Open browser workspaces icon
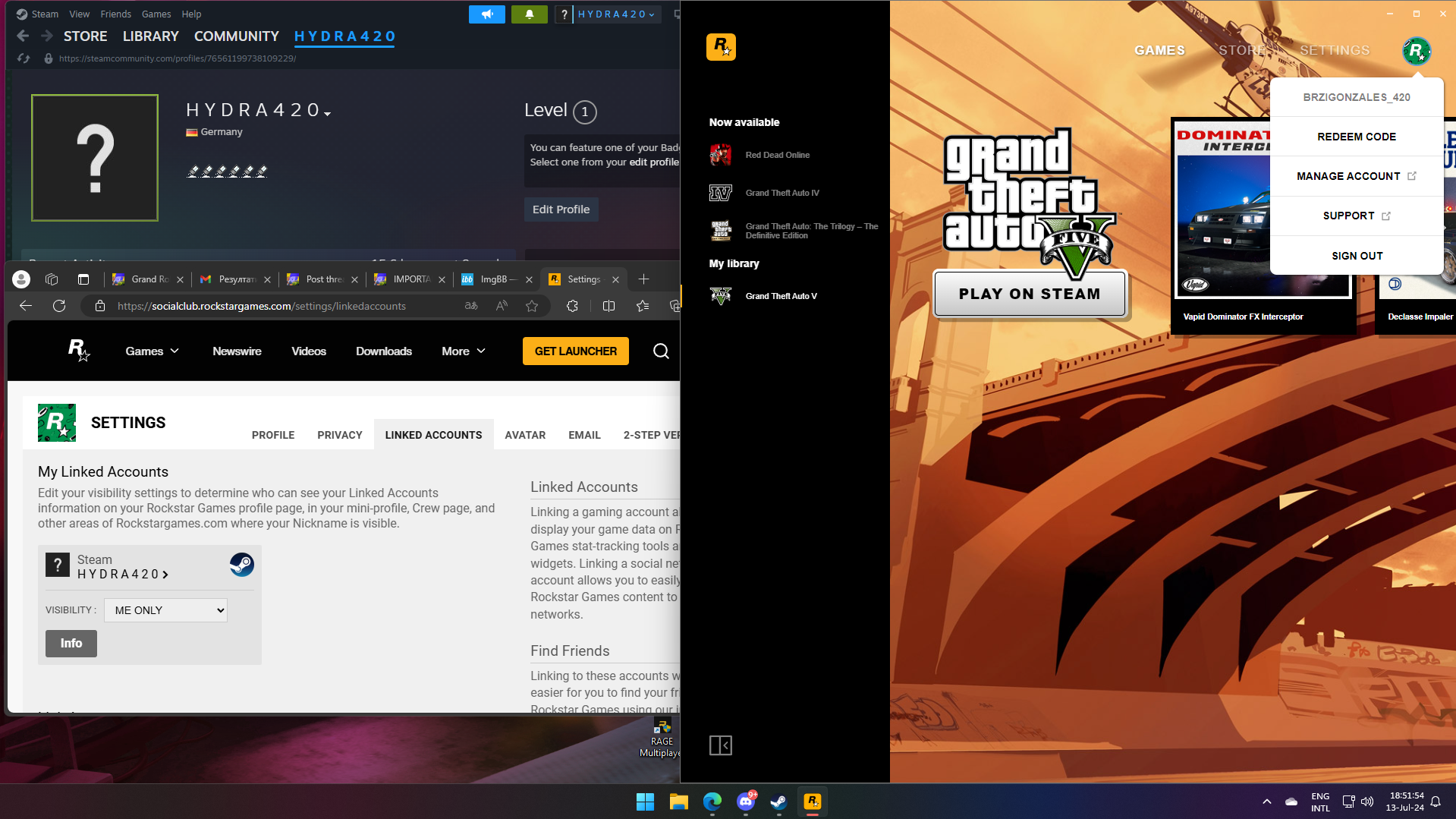 (52, 279)
